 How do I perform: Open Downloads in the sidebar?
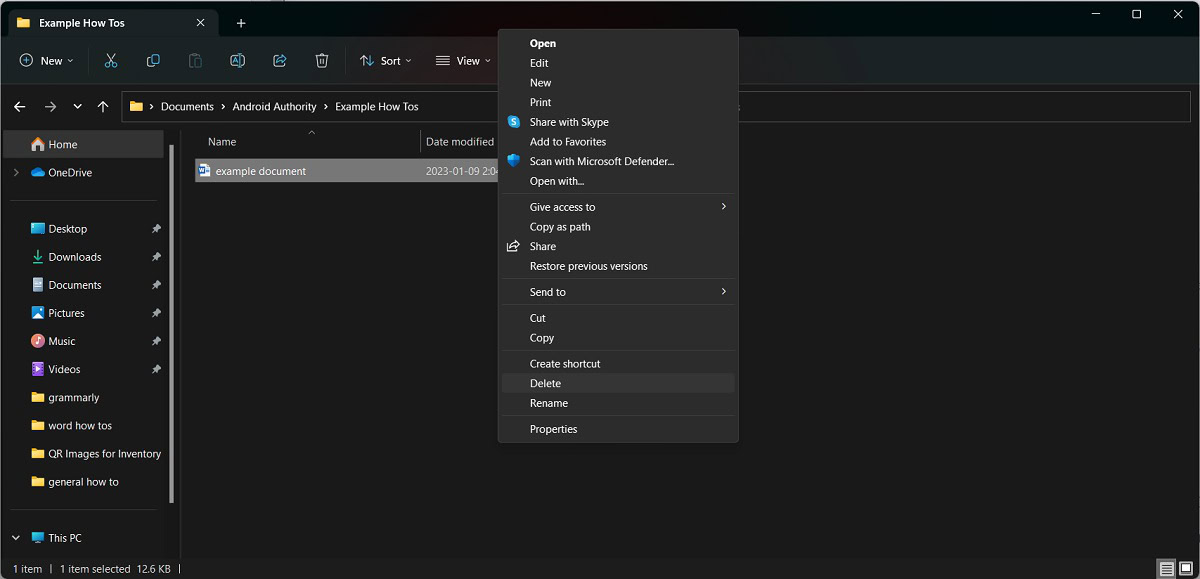(x=75, y=257)
